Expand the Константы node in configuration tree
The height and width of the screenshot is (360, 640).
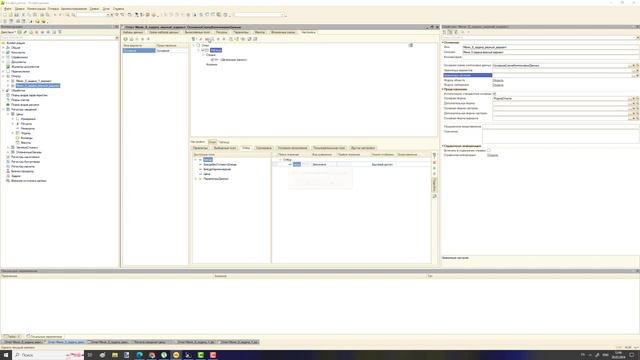click(3, 53)
